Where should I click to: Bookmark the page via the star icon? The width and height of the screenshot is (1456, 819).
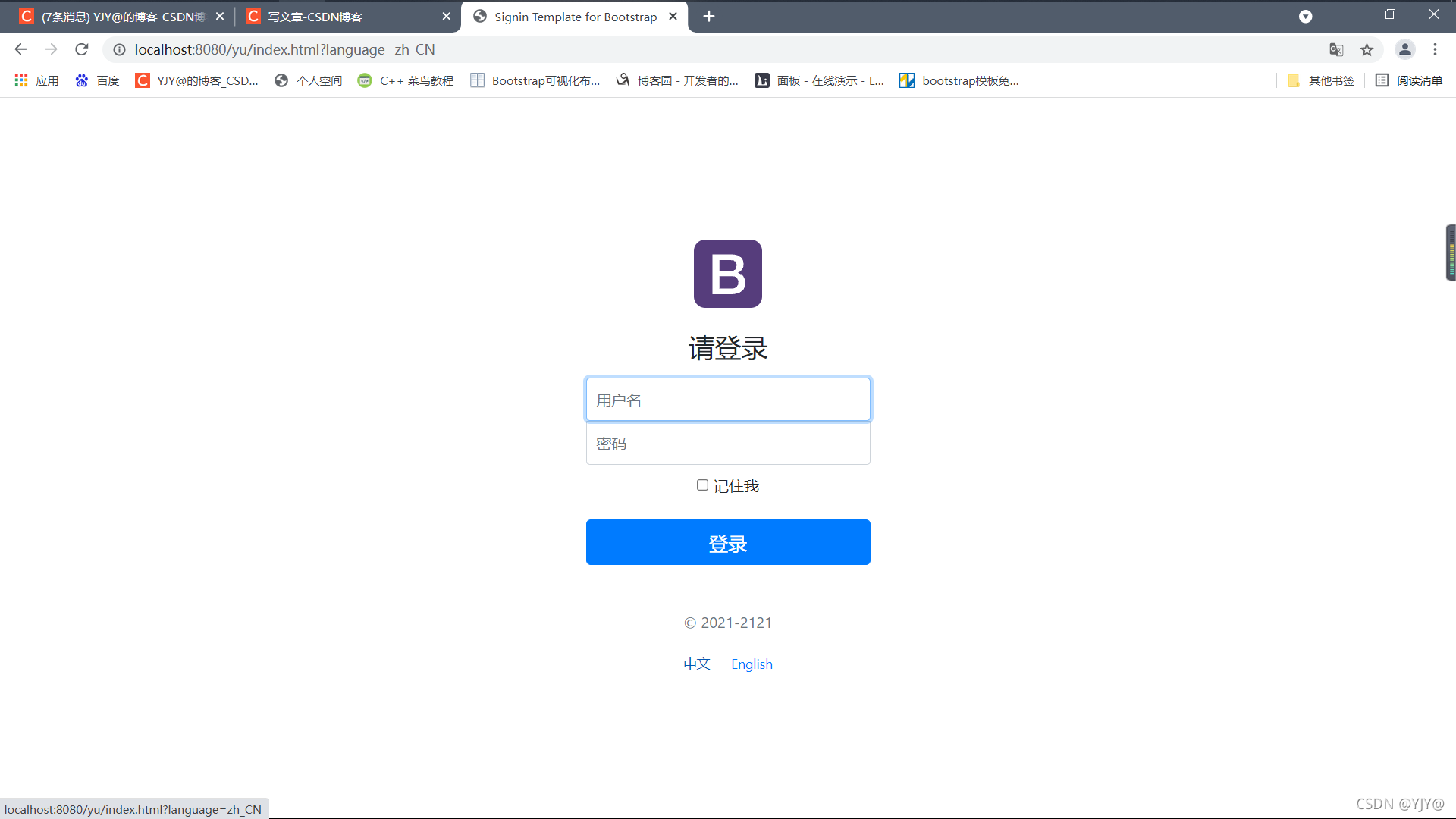pos(1367,49)
